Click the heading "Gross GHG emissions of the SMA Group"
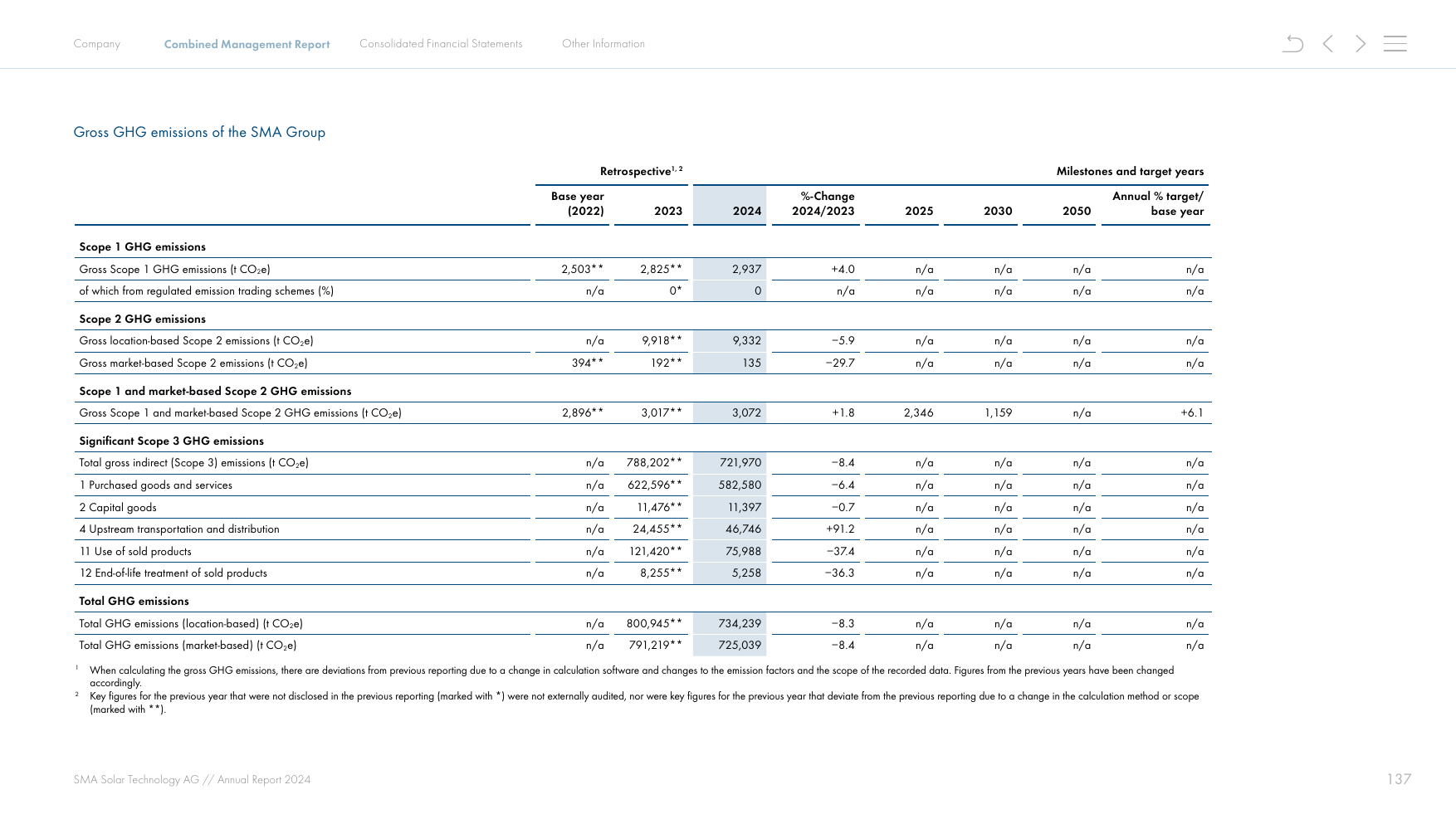 pos(199,133)
